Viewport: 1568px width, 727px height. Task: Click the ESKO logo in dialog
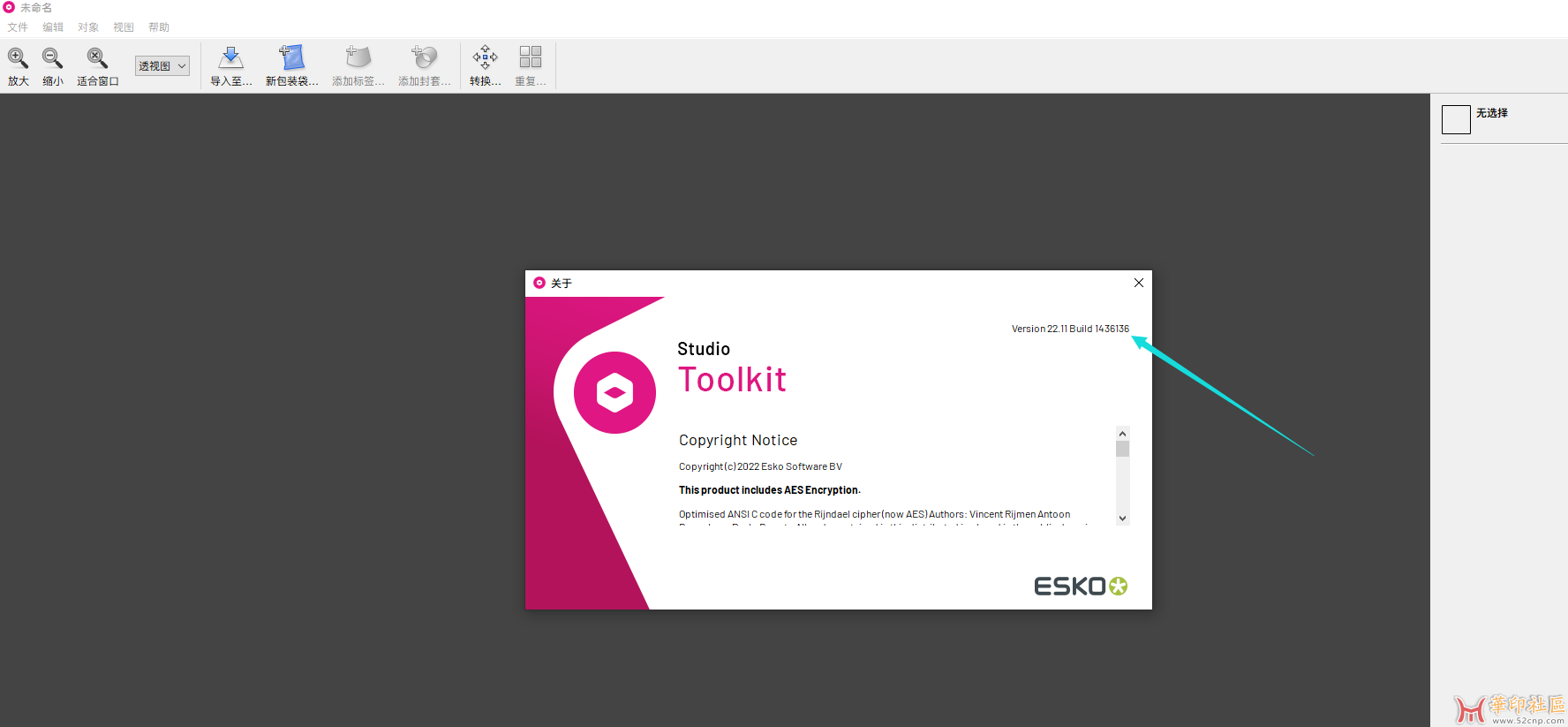pyautogui.click(x=1081, y=587)
